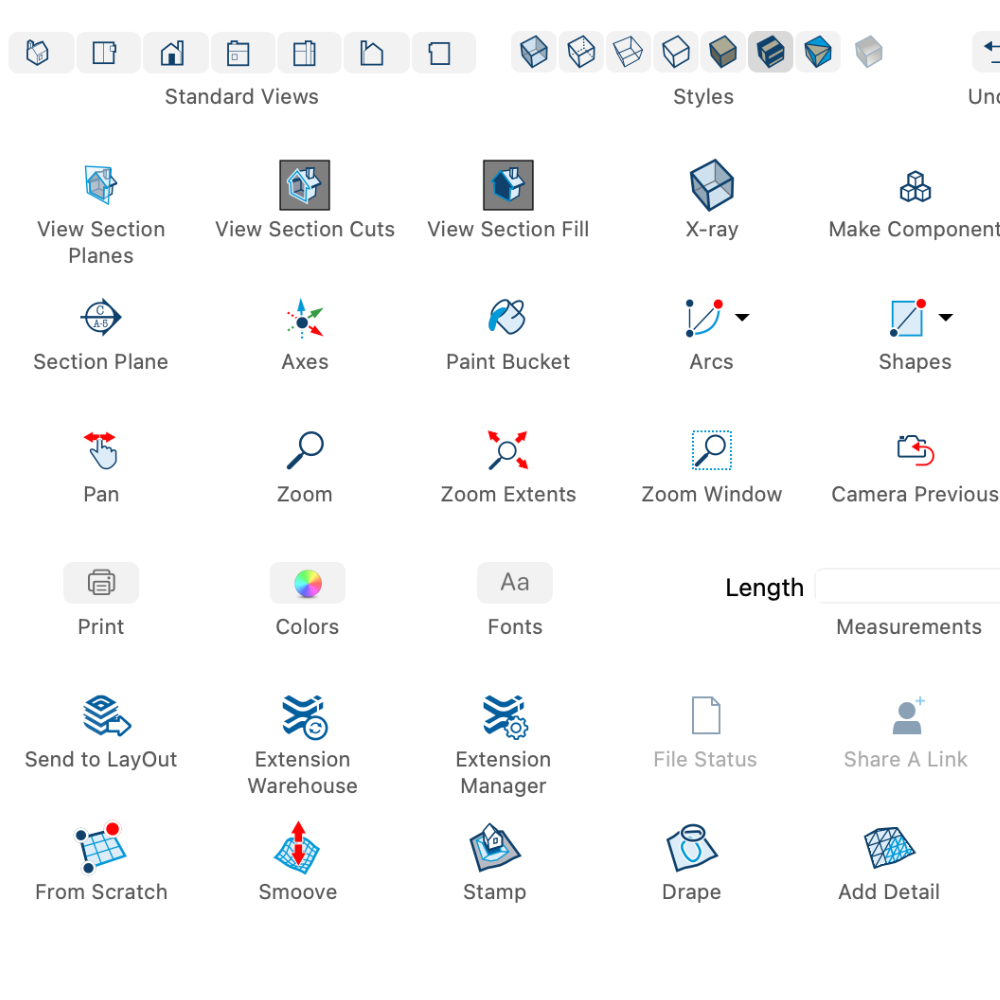Switch to Wireframe style
The height and width of the screenshot is (1000, 1000).
click(628, 52)
